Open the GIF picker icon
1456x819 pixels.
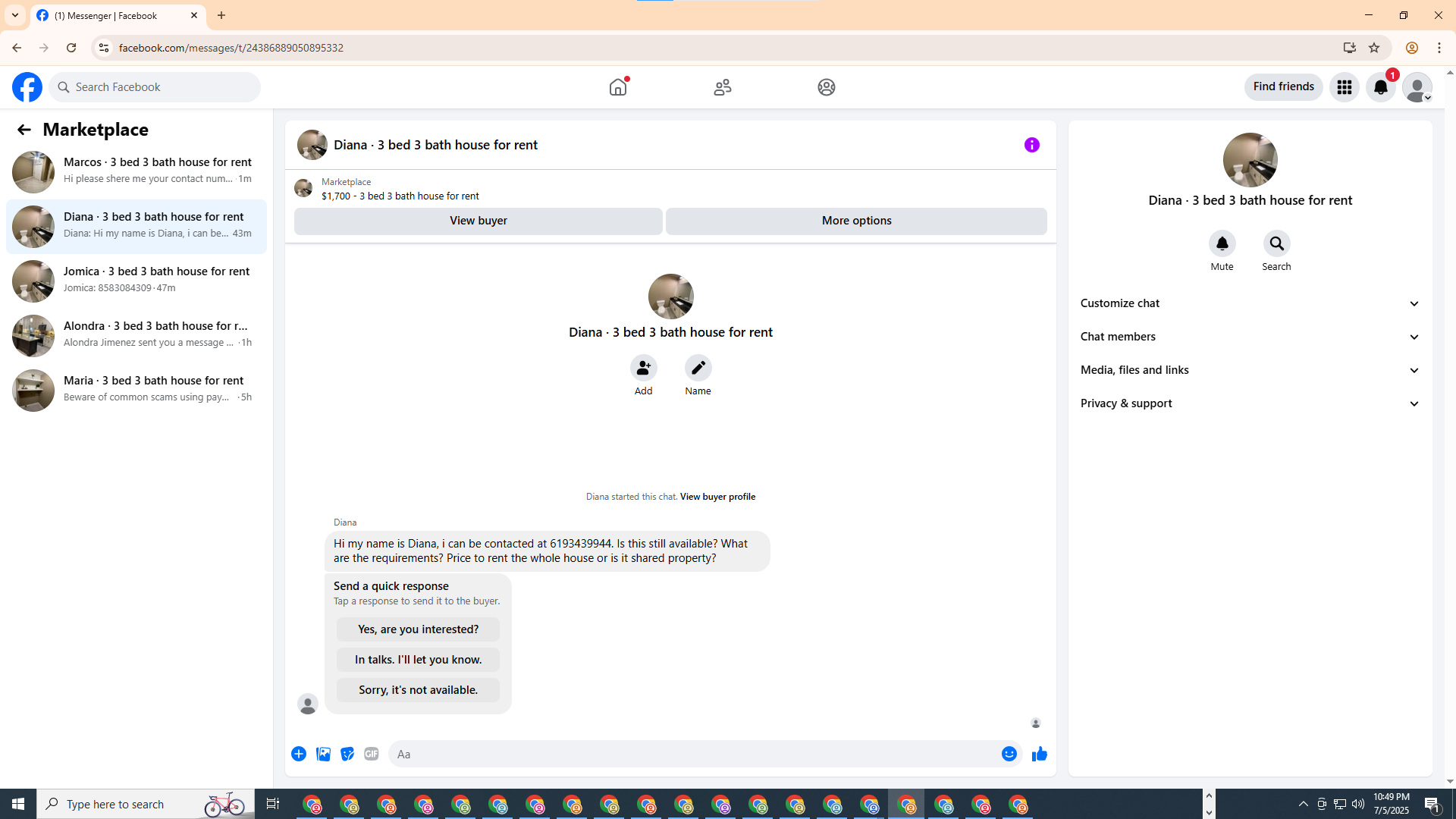[371, 754]
